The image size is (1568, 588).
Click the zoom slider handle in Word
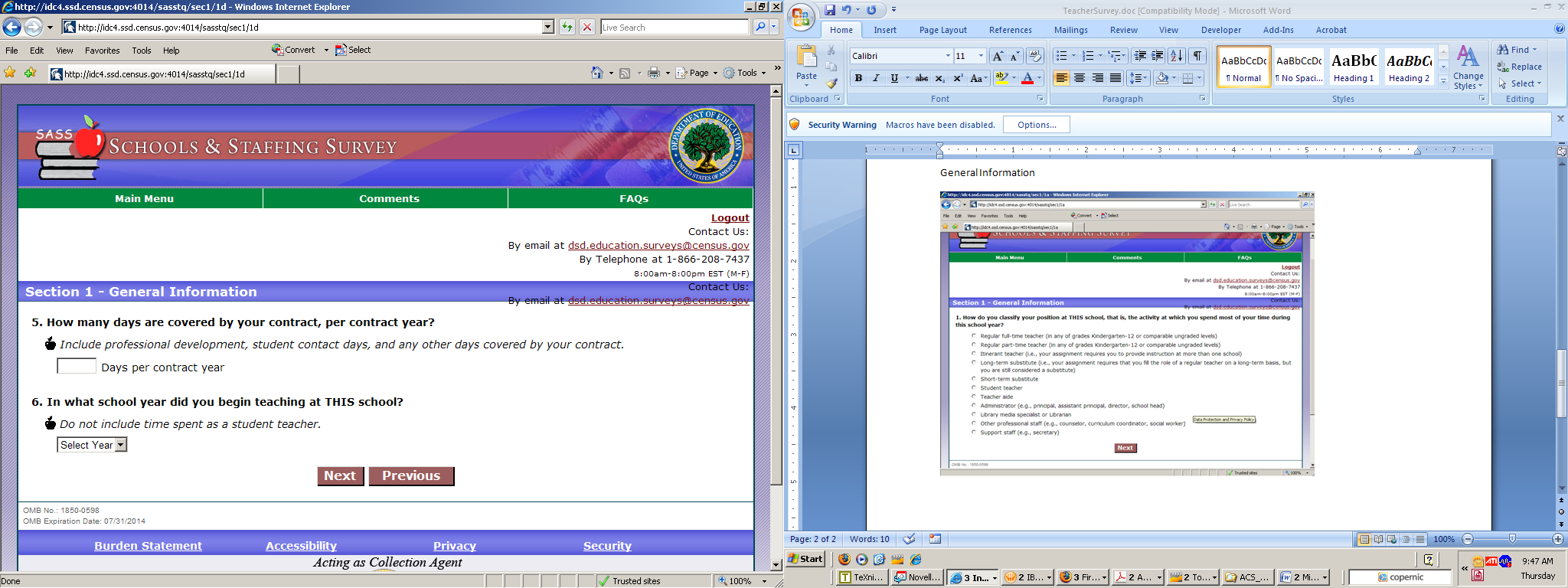pos(1512,539)
